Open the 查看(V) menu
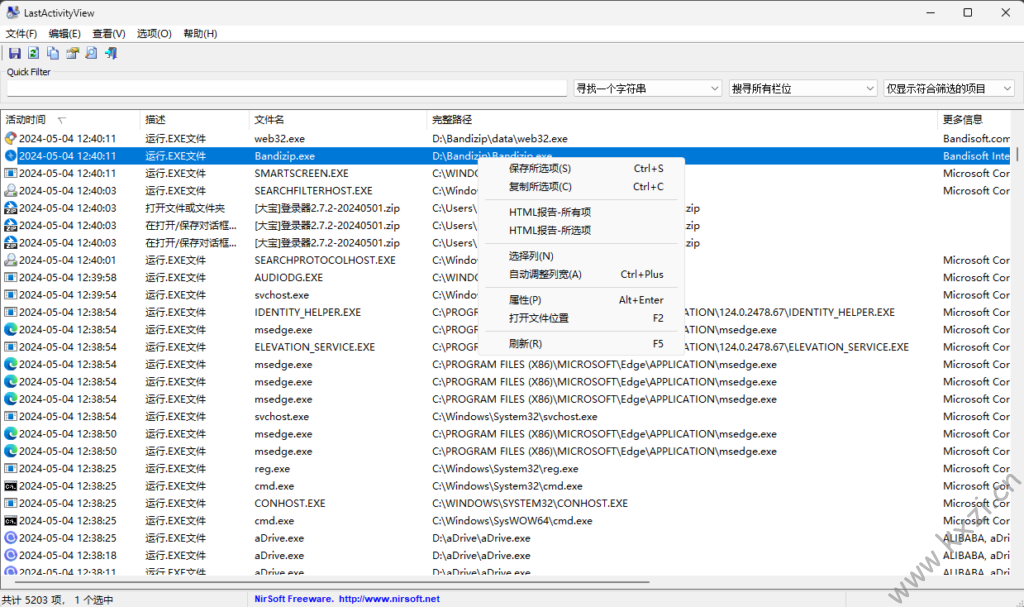Screen dimensions: 1024x607 [x=109, y=33]
